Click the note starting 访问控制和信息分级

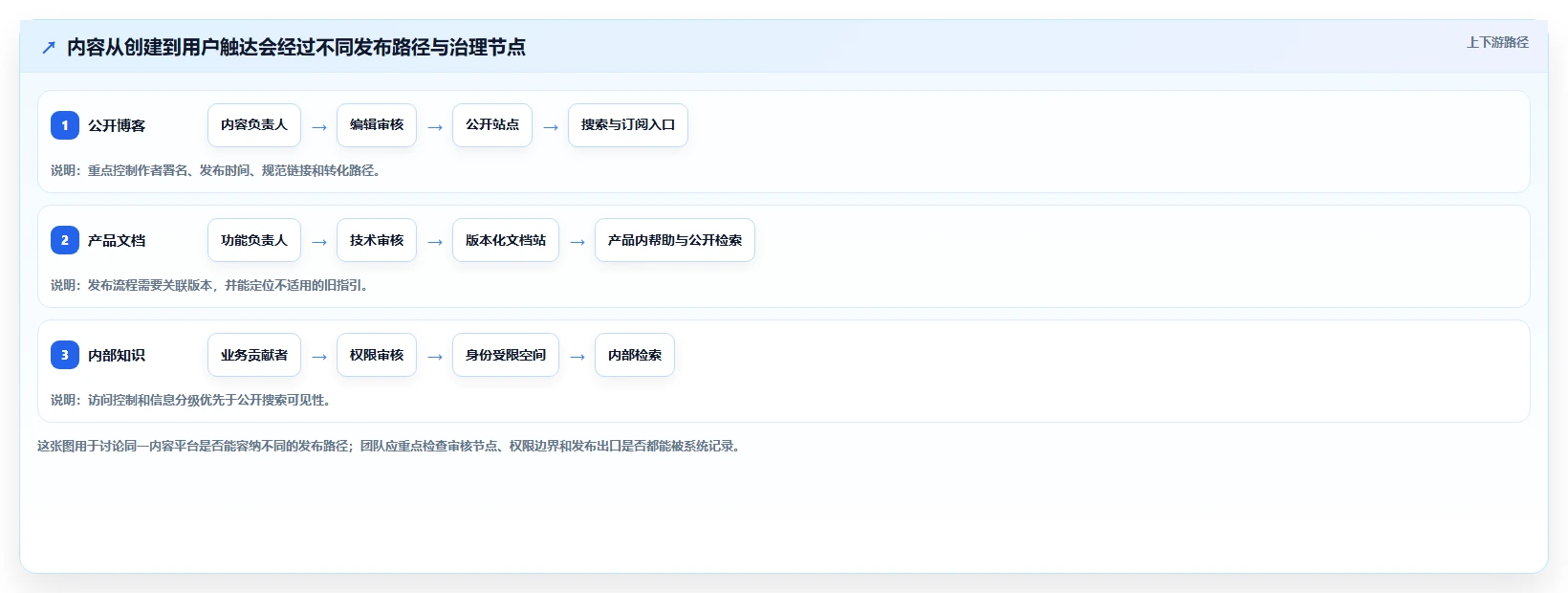[193, 400]
